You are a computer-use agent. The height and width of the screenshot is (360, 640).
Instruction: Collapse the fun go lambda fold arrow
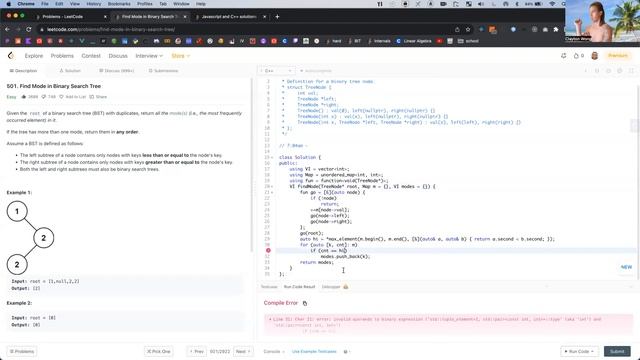point(272,192)
